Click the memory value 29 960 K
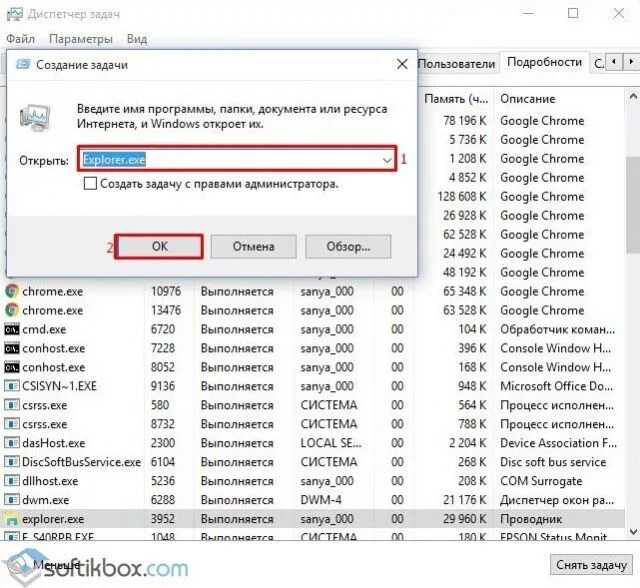This screenshot has width=640, height=588. pyautogui.click(x=465, y=519)
